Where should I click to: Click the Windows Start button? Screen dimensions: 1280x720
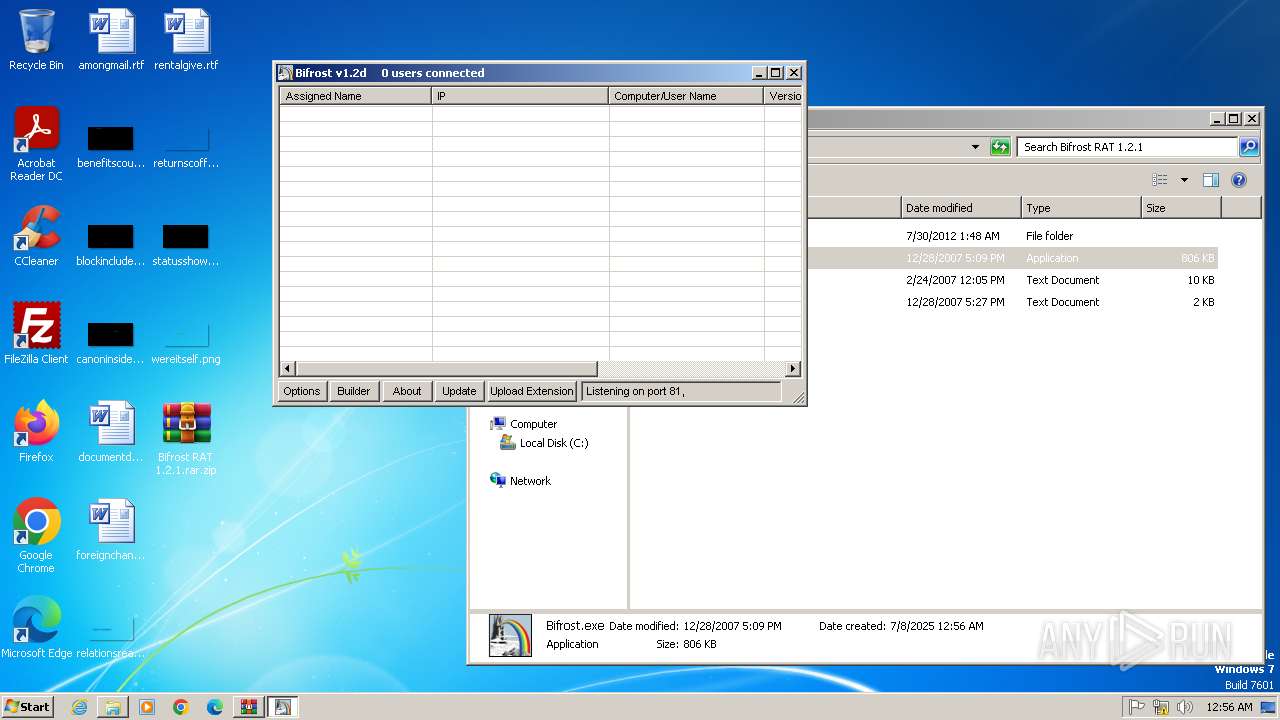(x=27, y=707)
